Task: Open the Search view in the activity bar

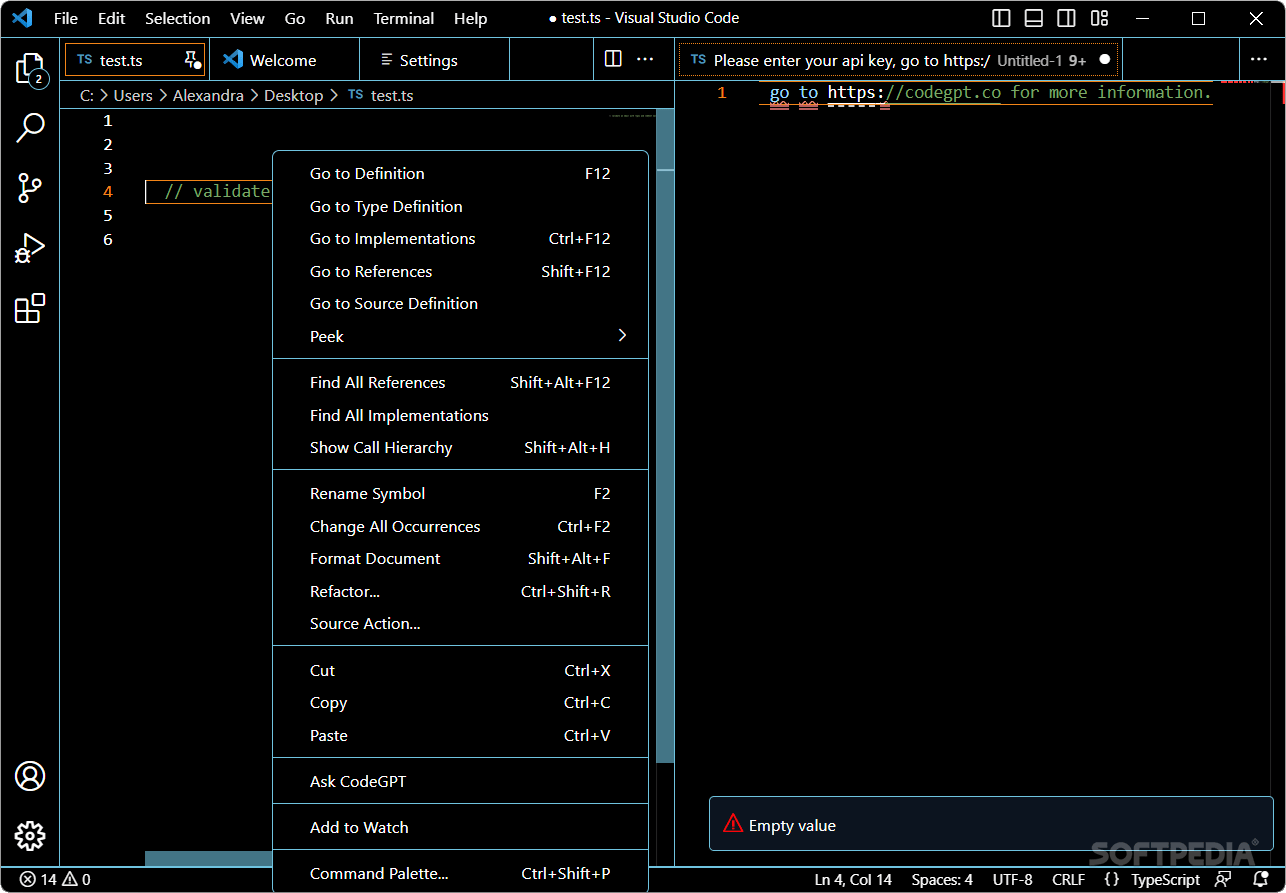Action: (x=30, y=127)
